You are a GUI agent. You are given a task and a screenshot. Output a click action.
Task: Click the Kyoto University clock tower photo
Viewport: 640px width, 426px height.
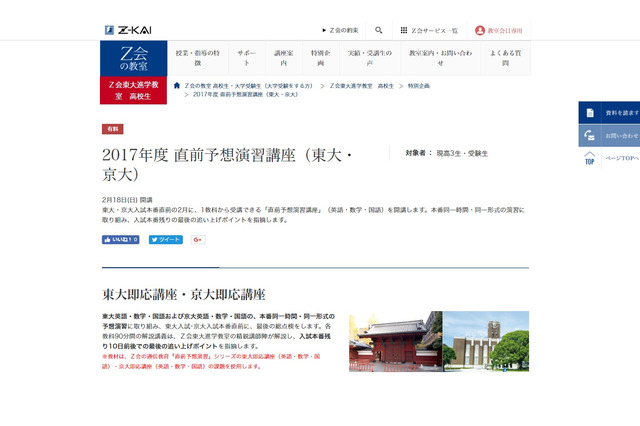pos(486,342)
